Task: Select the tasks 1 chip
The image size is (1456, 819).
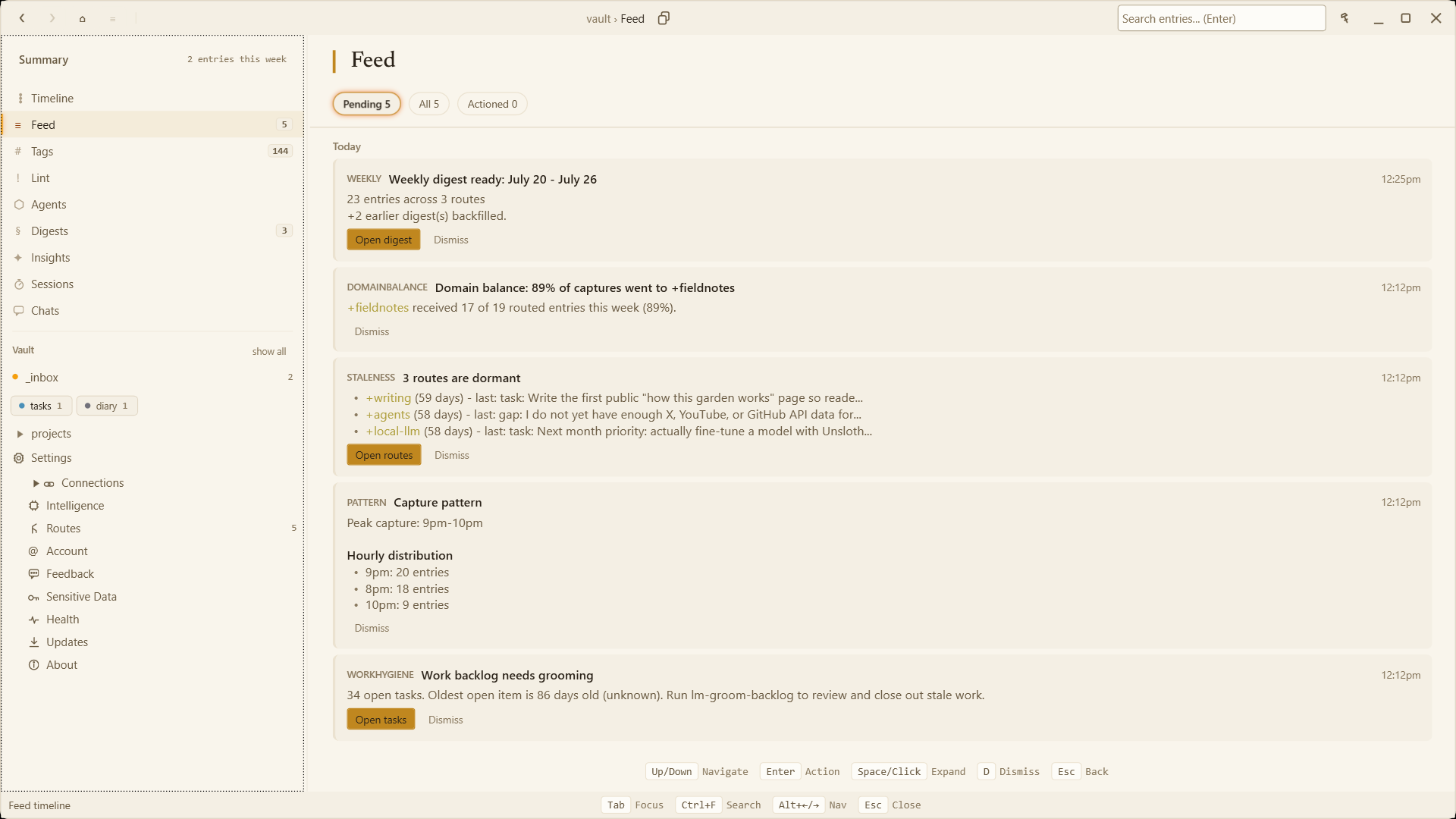Action: tap(42, 406)
